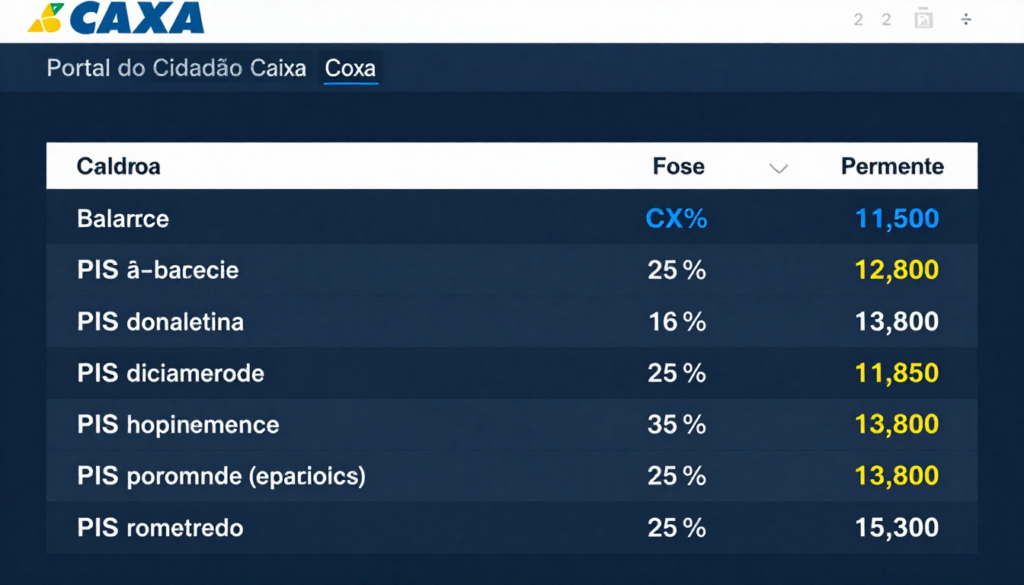Click the PIS hopinemence row name
Image resolution: width=1024 pixels, height=585 pixels.
[178, 425]
